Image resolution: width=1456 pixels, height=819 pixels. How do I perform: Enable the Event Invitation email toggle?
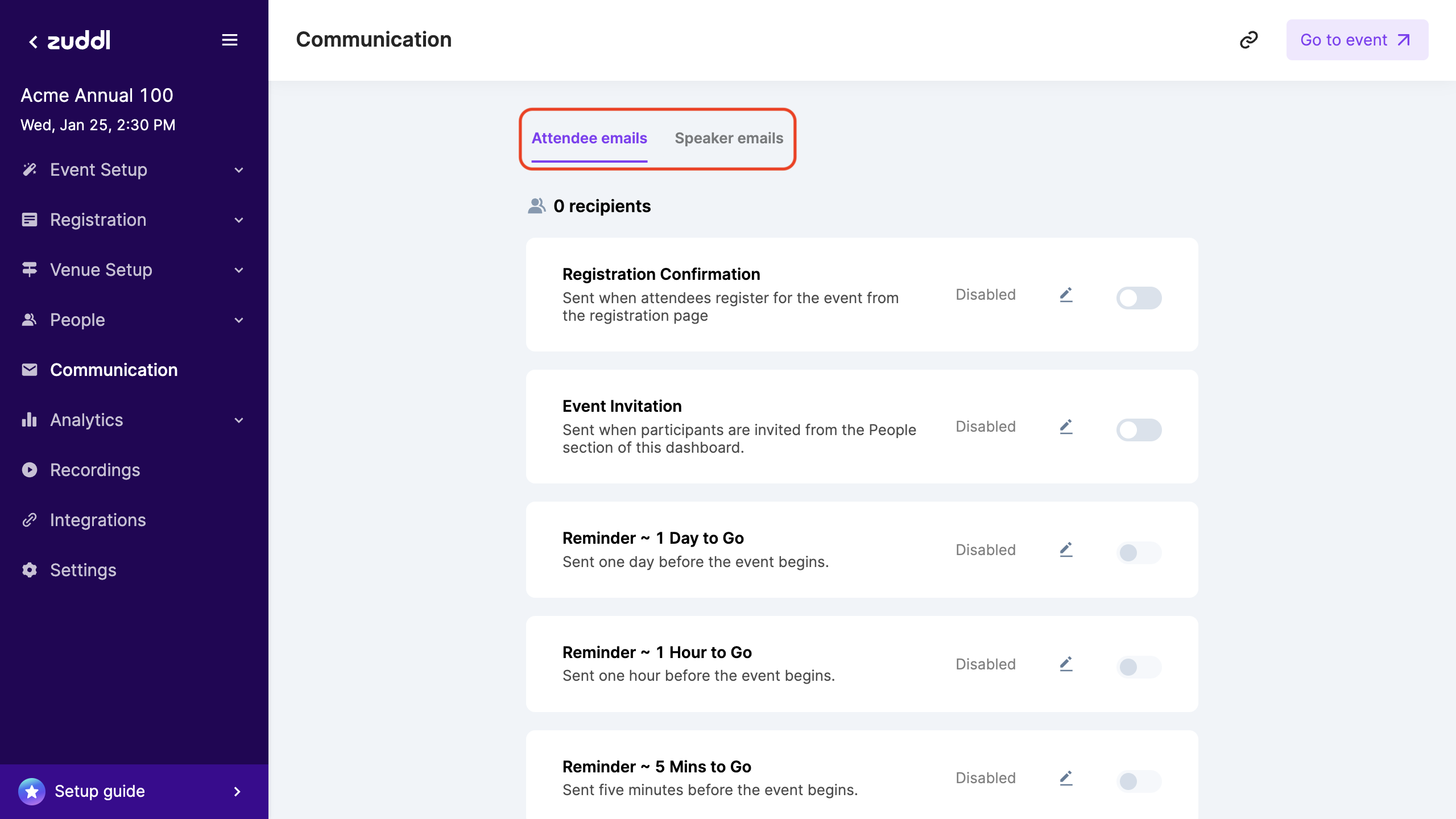(x=1139, y=429)
